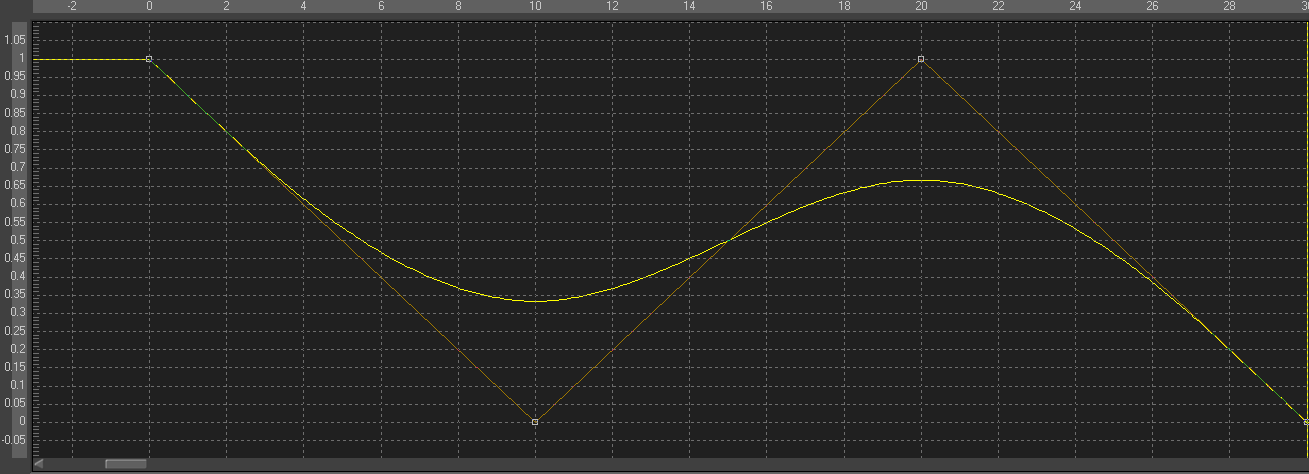Image resolution: width=1309 pixels, height=474 pixels.
Task: Click the horizontal scrollbar left arrow
Action: pos(38,464)
